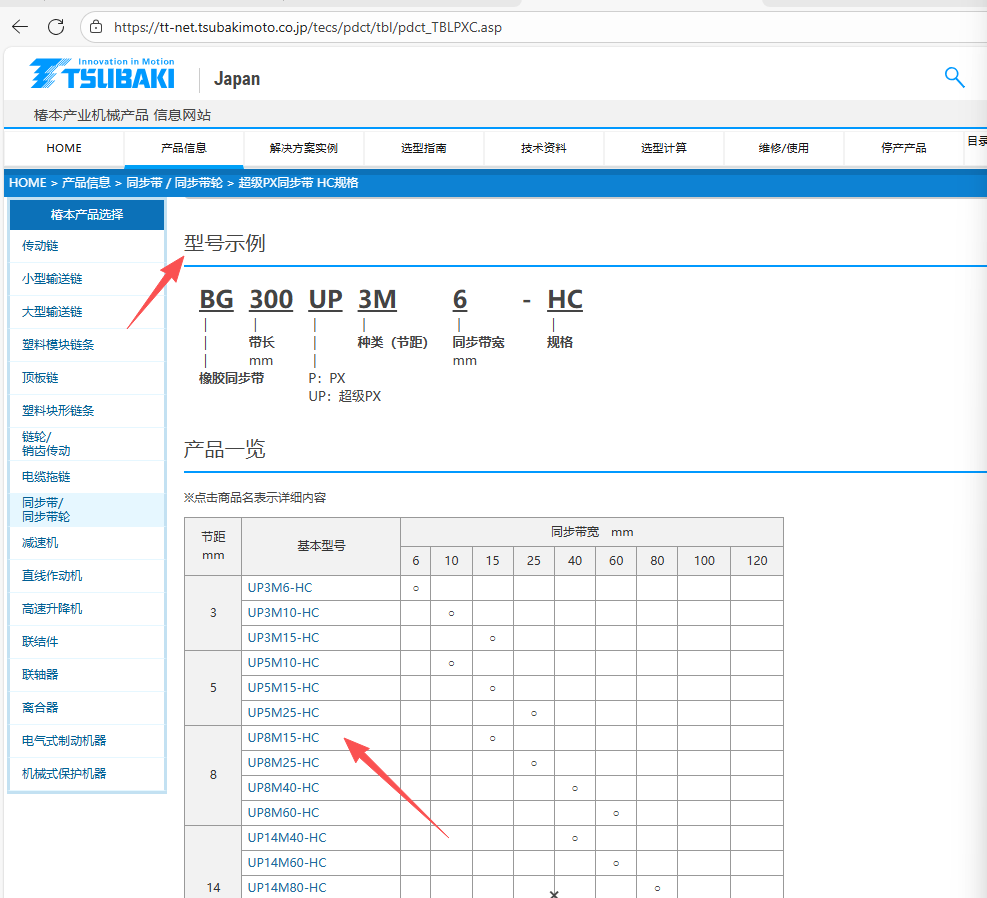Open search using the magnifier icon

point(953,77)
